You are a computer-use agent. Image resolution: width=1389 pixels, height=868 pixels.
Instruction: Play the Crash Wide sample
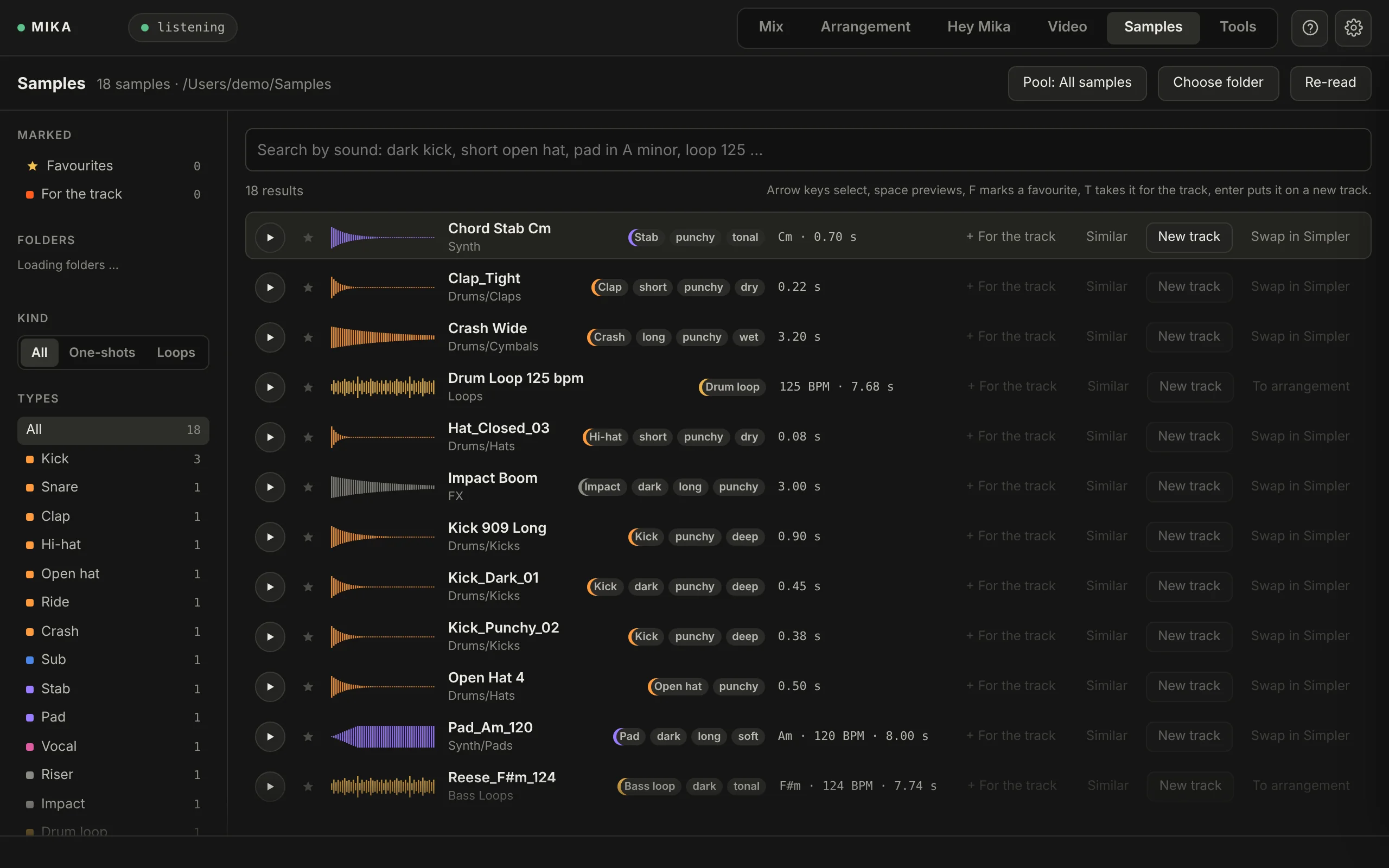pos(270,337)
